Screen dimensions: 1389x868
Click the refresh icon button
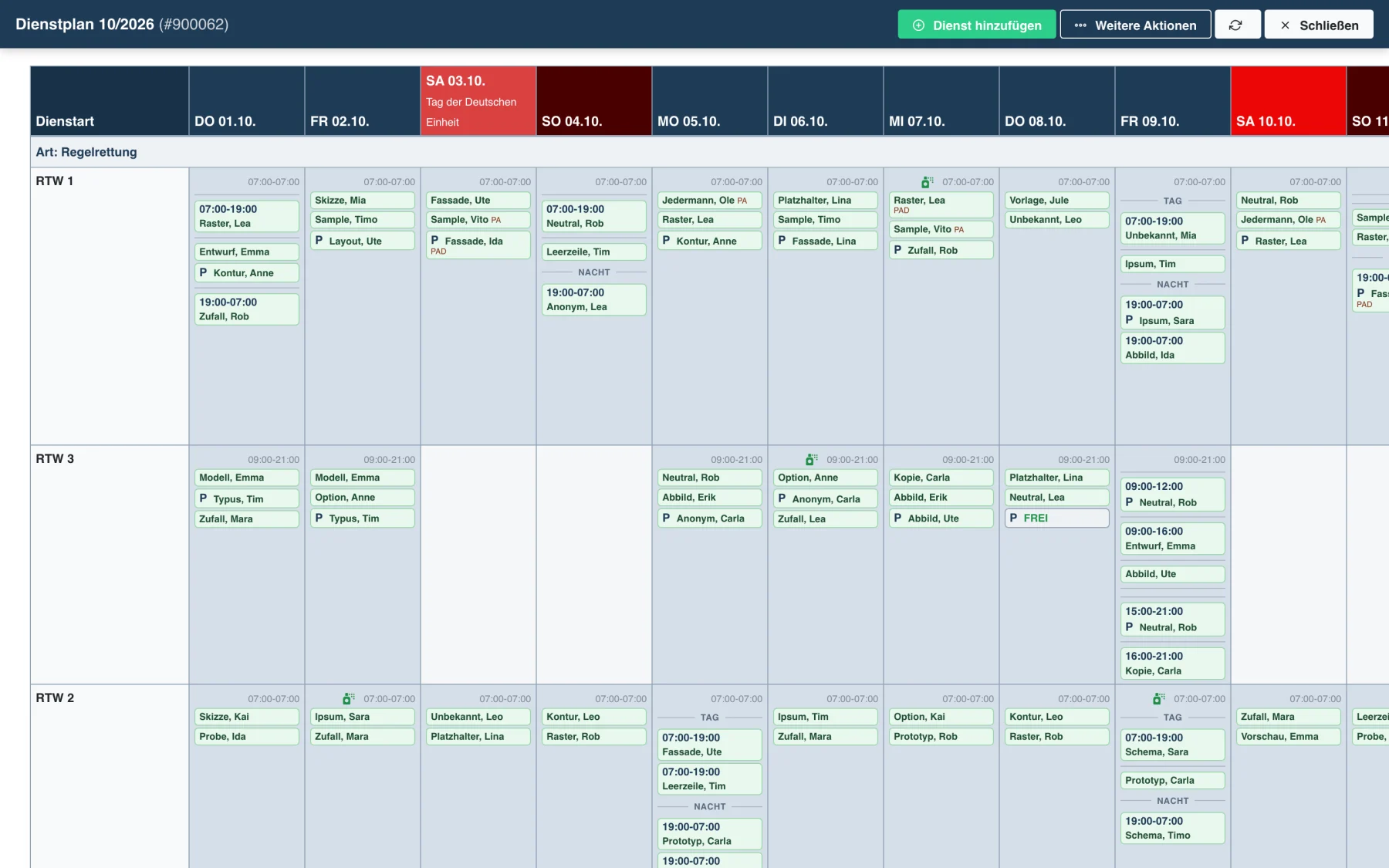pos(1237,25)
